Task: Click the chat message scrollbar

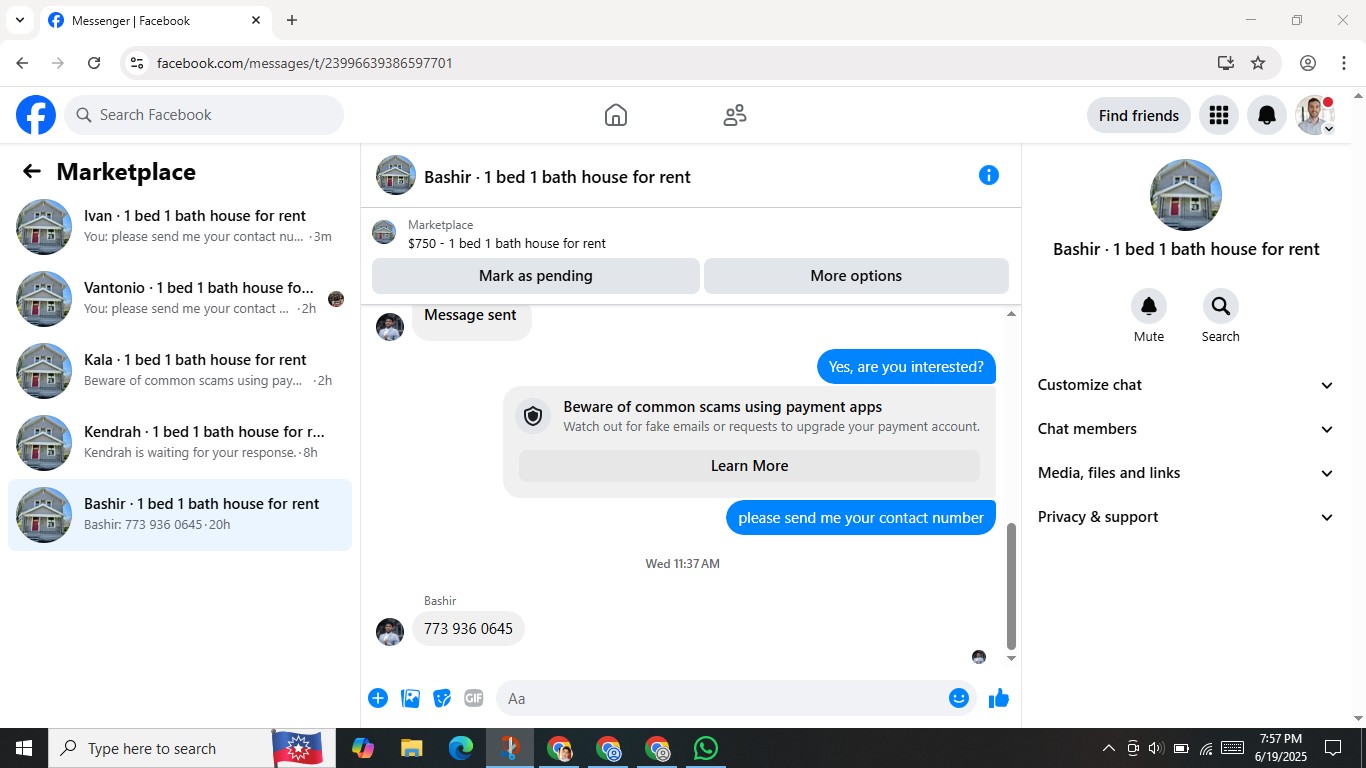Action: (x=1011, y=585)
